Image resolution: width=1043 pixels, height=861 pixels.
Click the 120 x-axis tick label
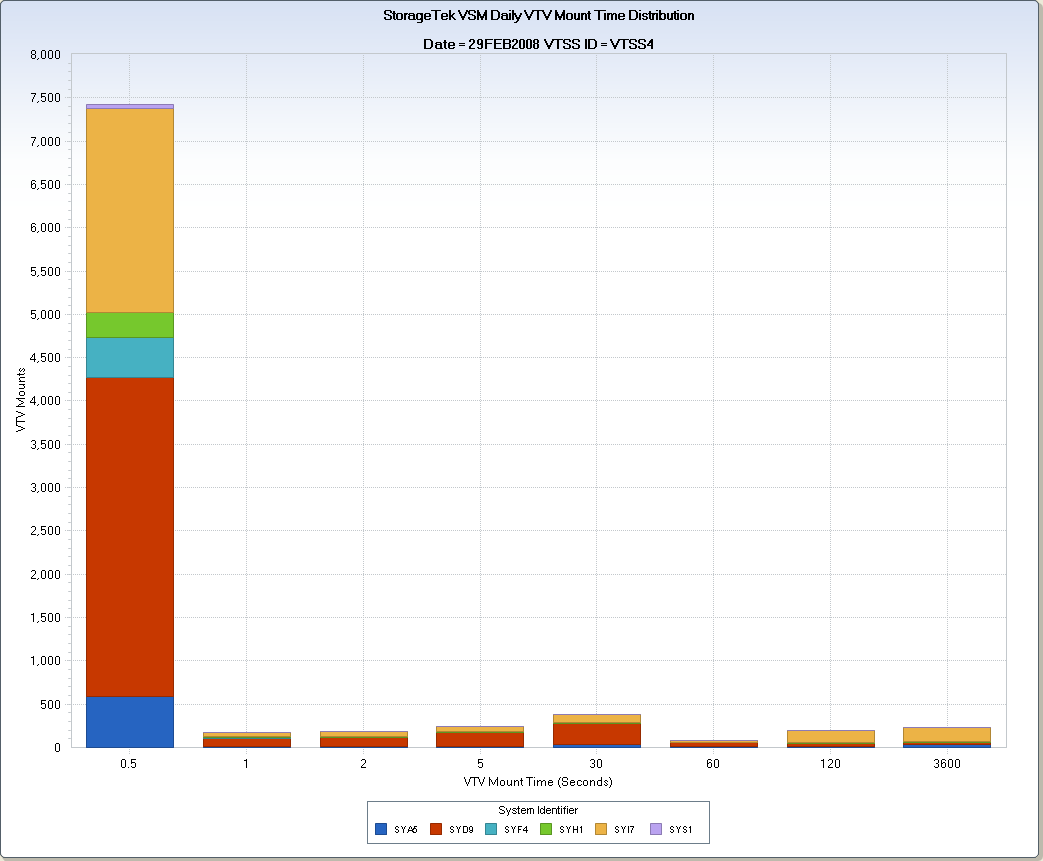click(830, 764)
